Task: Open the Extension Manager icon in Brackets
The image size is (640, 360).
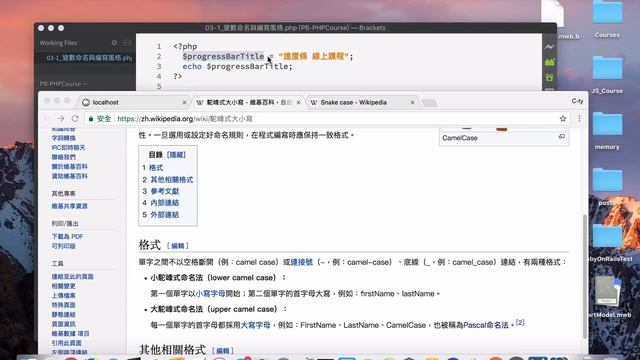Action: (549, 62)
